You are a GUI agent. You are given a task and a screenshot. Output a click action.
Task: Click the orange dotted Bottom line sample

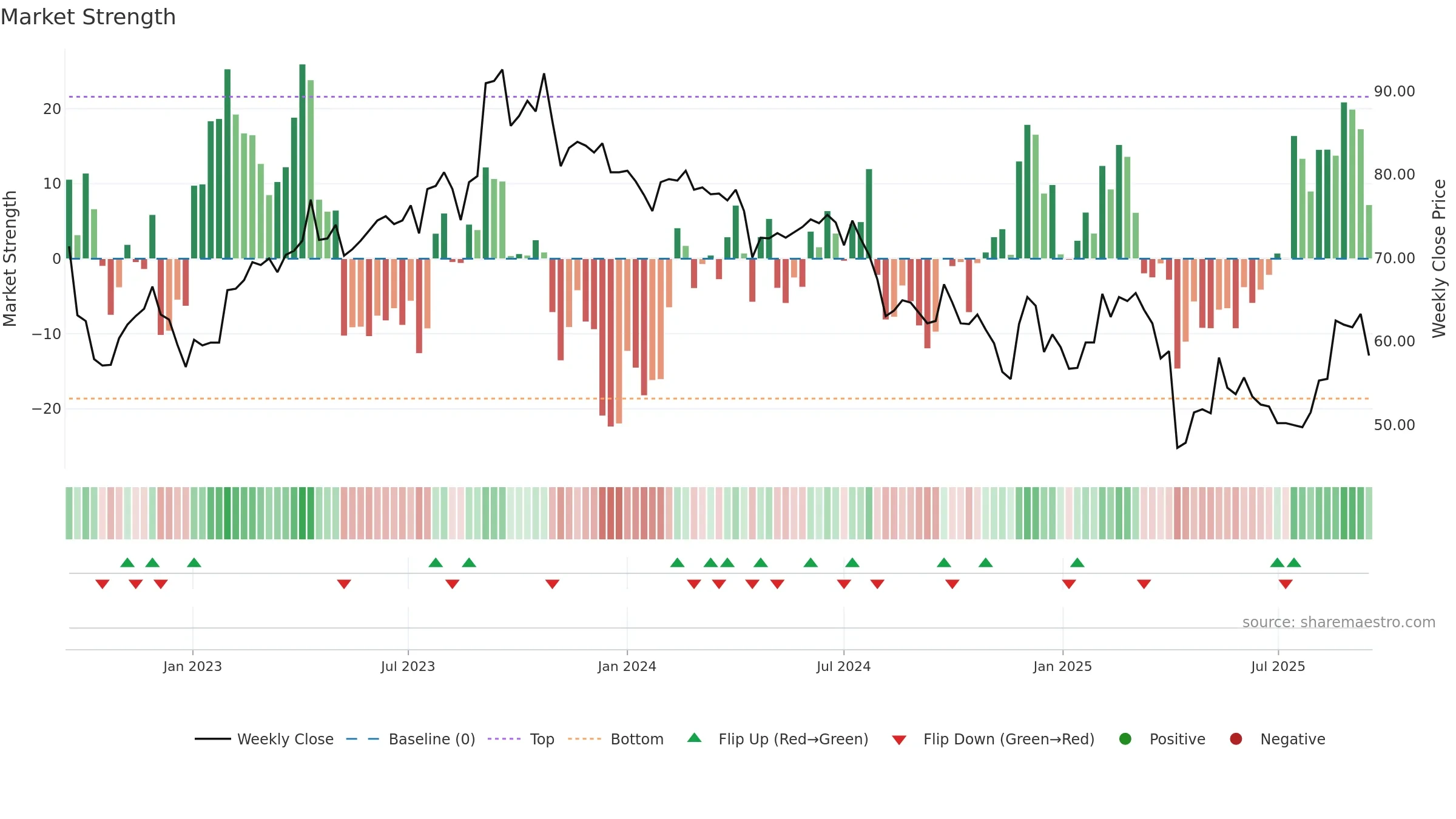click(x=584, y=739)
